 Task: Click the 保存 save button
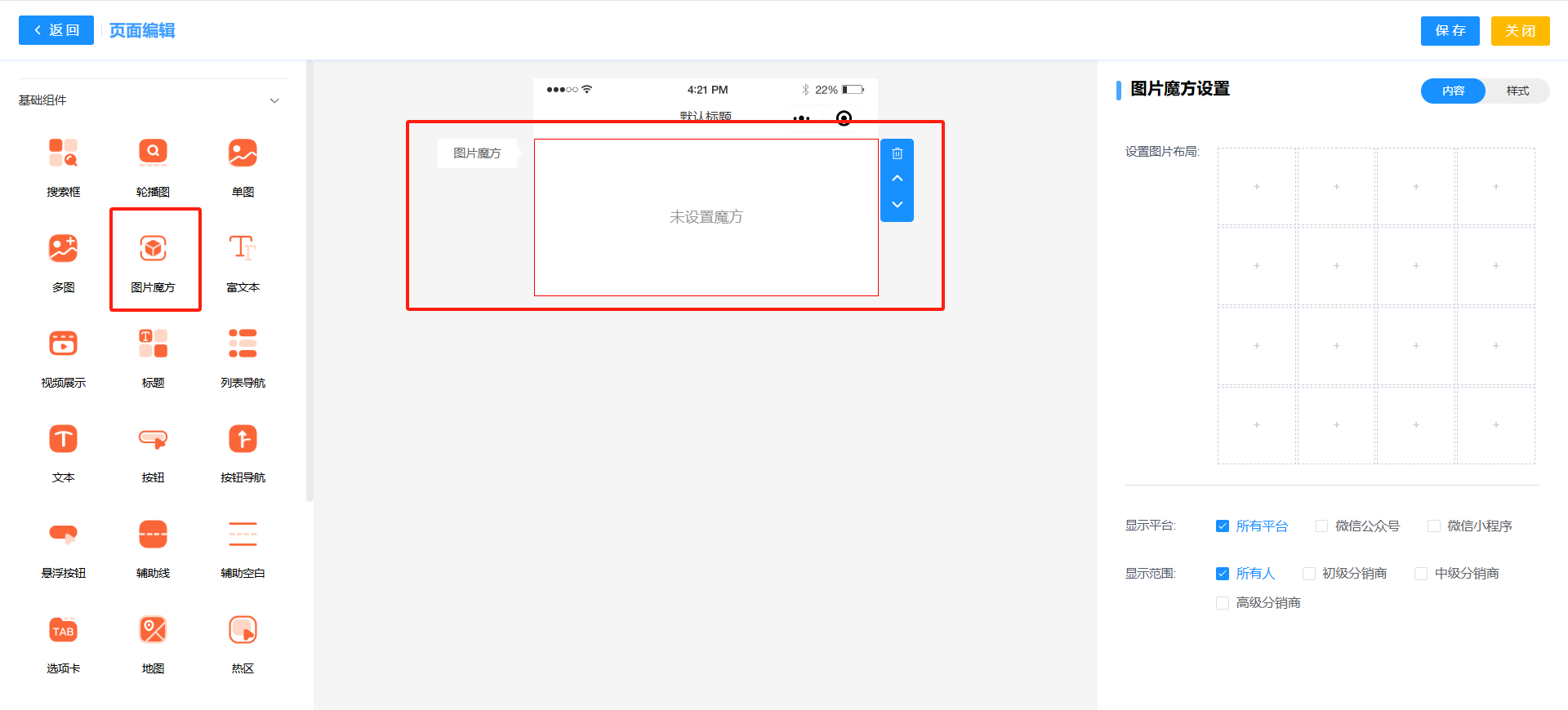(x=1450, y=31)
